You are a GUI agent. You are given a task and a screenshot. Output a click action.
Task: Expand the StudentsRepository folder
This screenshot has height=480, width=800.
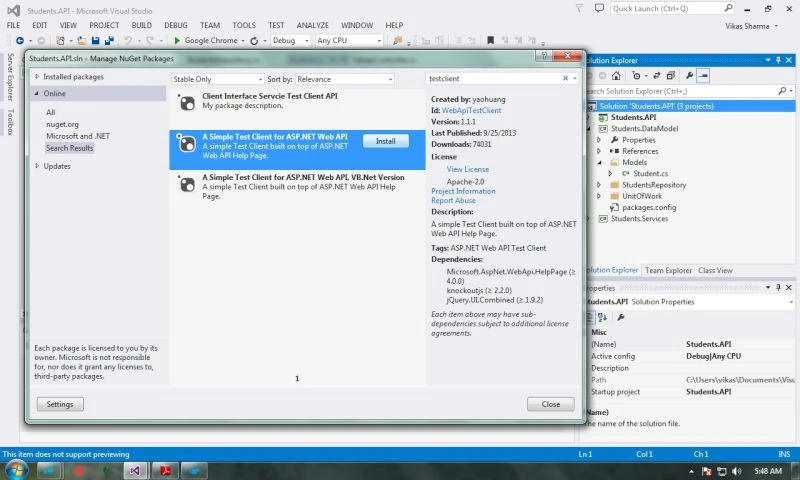click(599, 185)
